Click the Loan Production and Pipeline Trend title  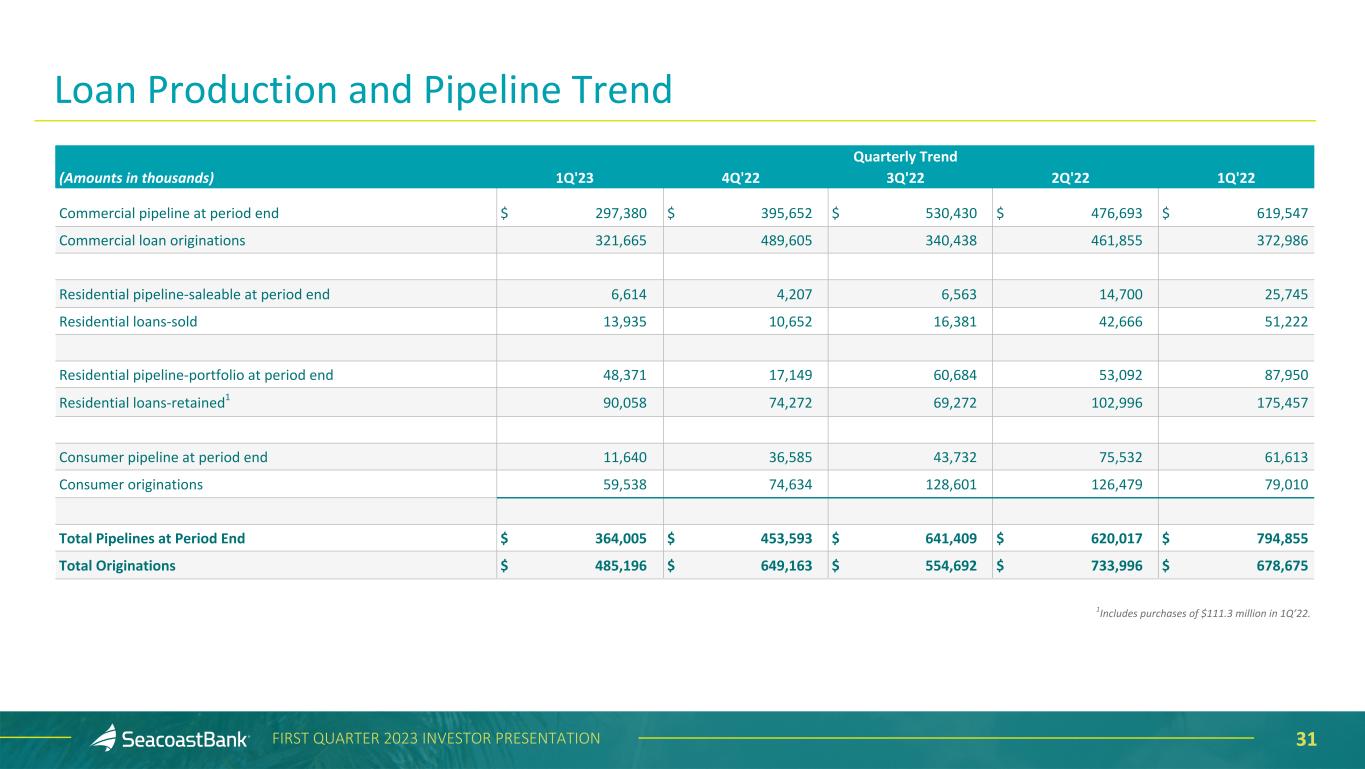coord(363,91)
